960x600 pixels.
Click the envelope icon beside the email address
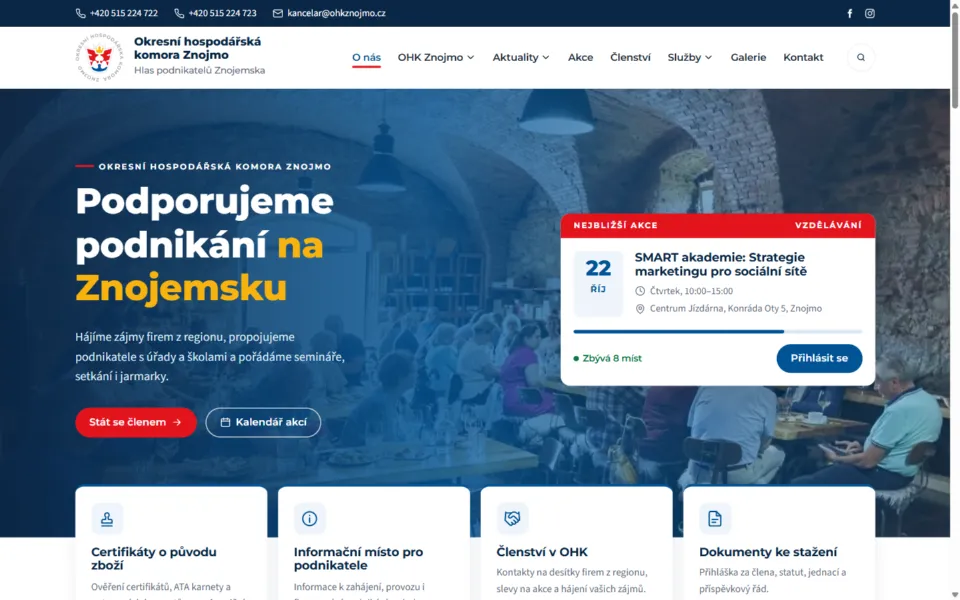(278, 13)
